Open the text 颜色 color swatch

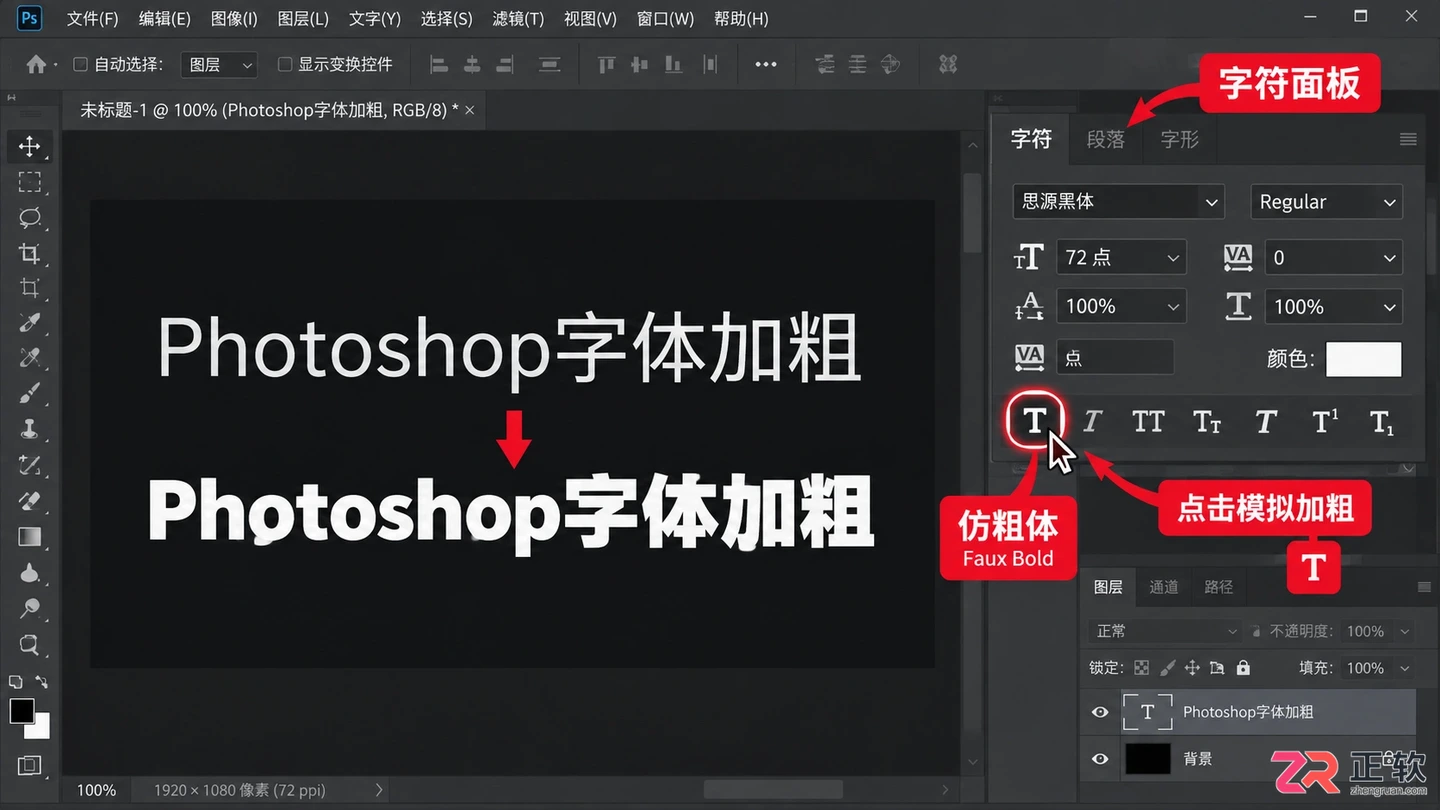pyautogui.click(x=1364, y=359)
